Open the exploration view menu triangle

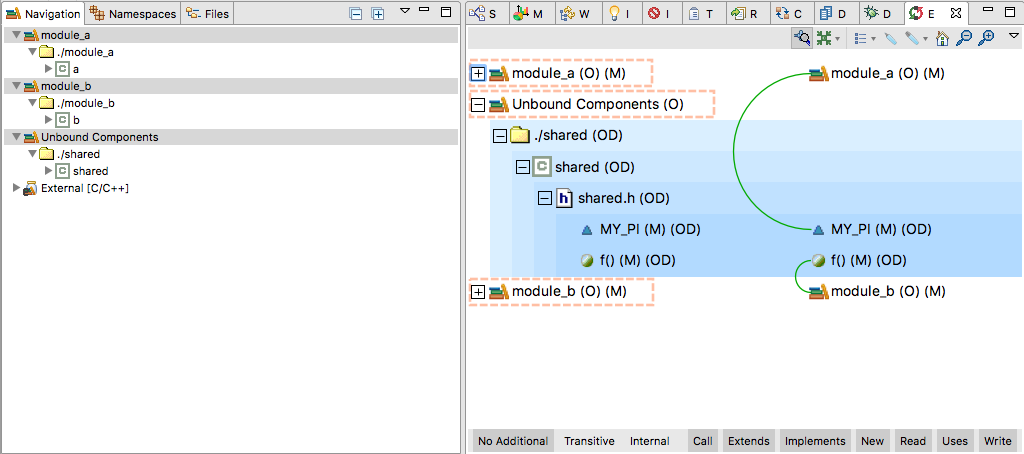pyautogui.click(x=1014, y=35)
